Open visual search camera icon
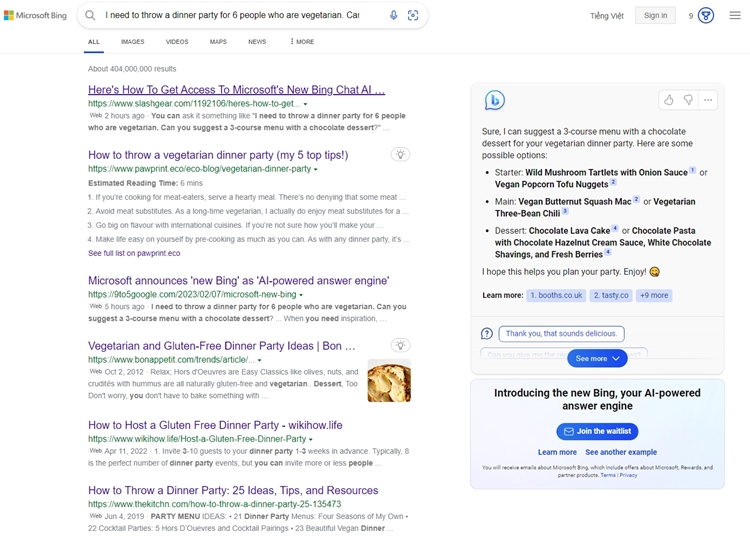Image resolution: width=750 pixels, height=536 pixels. (x=413, y=15)
